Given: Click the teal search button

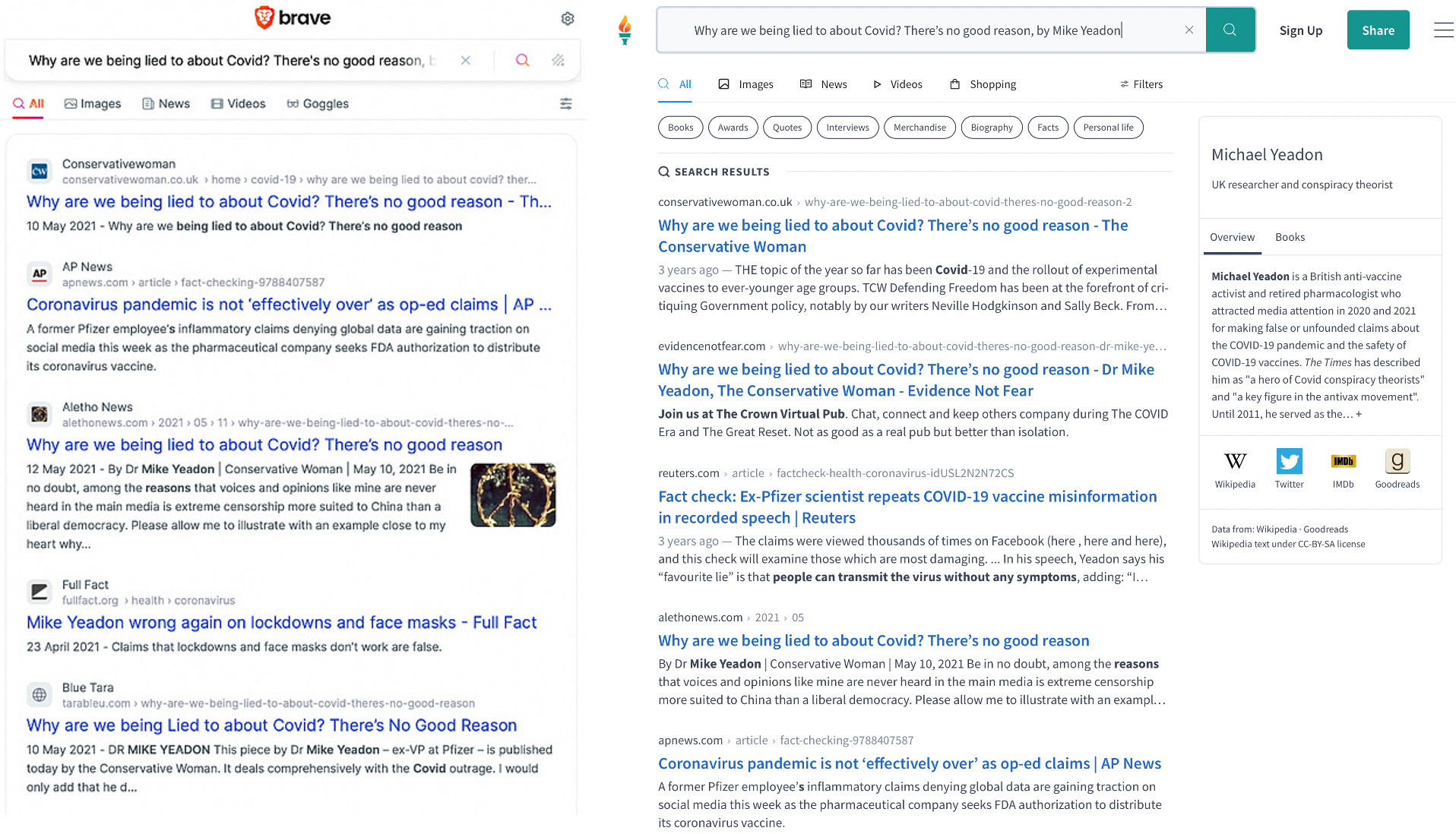Looking at the screenshot, I should click(1230, 30).
